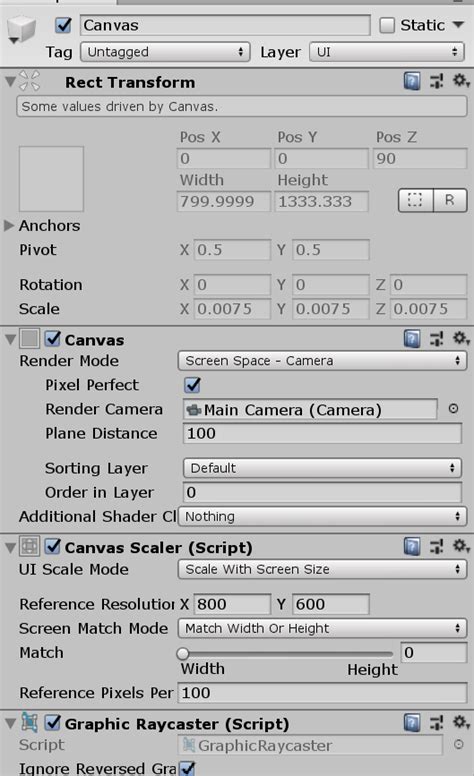This screenshot has width=474, height=776.
Task: Click the GameObject cube icon
Action: point(21,28)
